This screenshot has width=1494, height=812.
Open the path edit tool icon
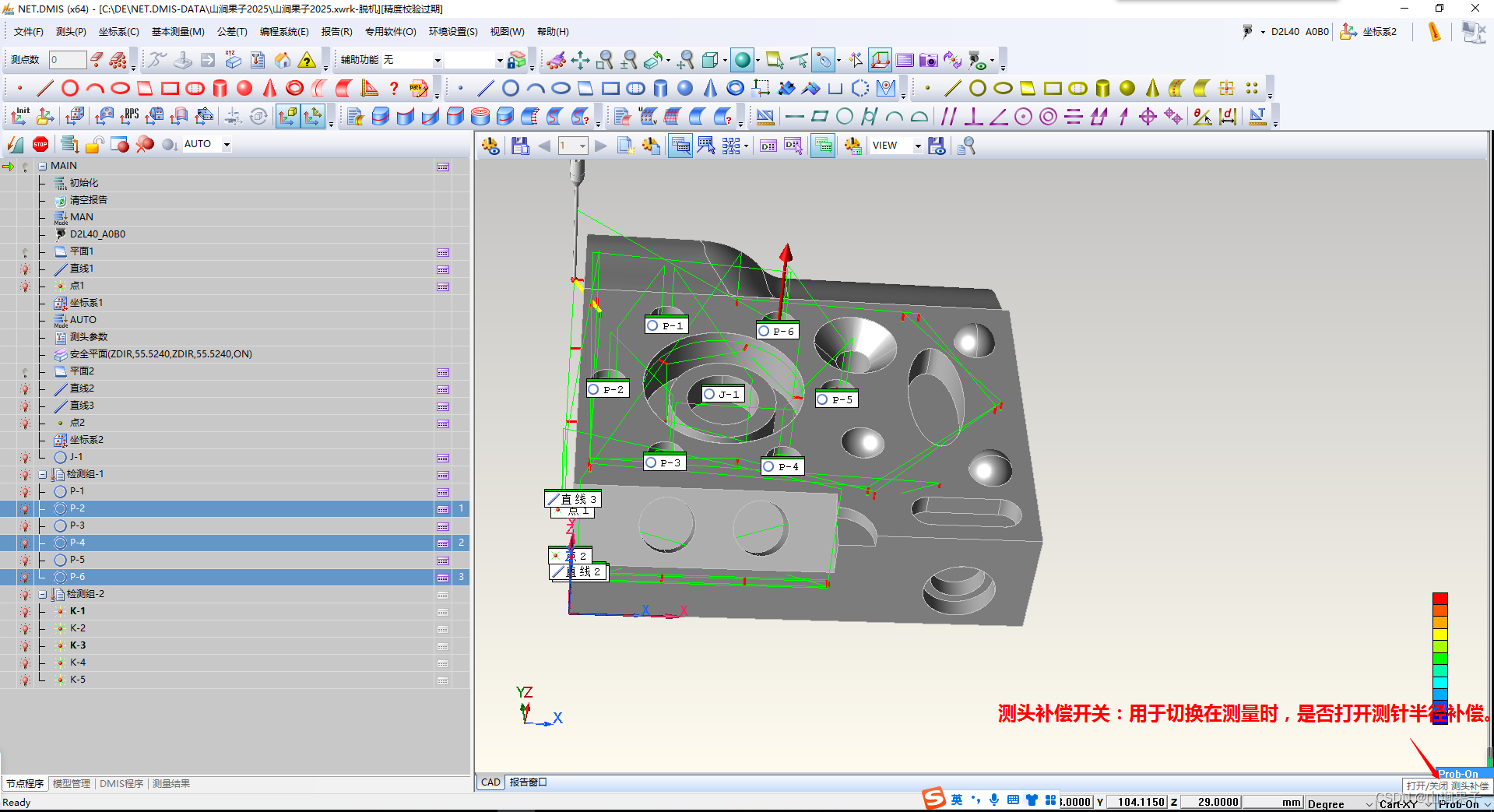pyautogui.click(x=419, y=88)
